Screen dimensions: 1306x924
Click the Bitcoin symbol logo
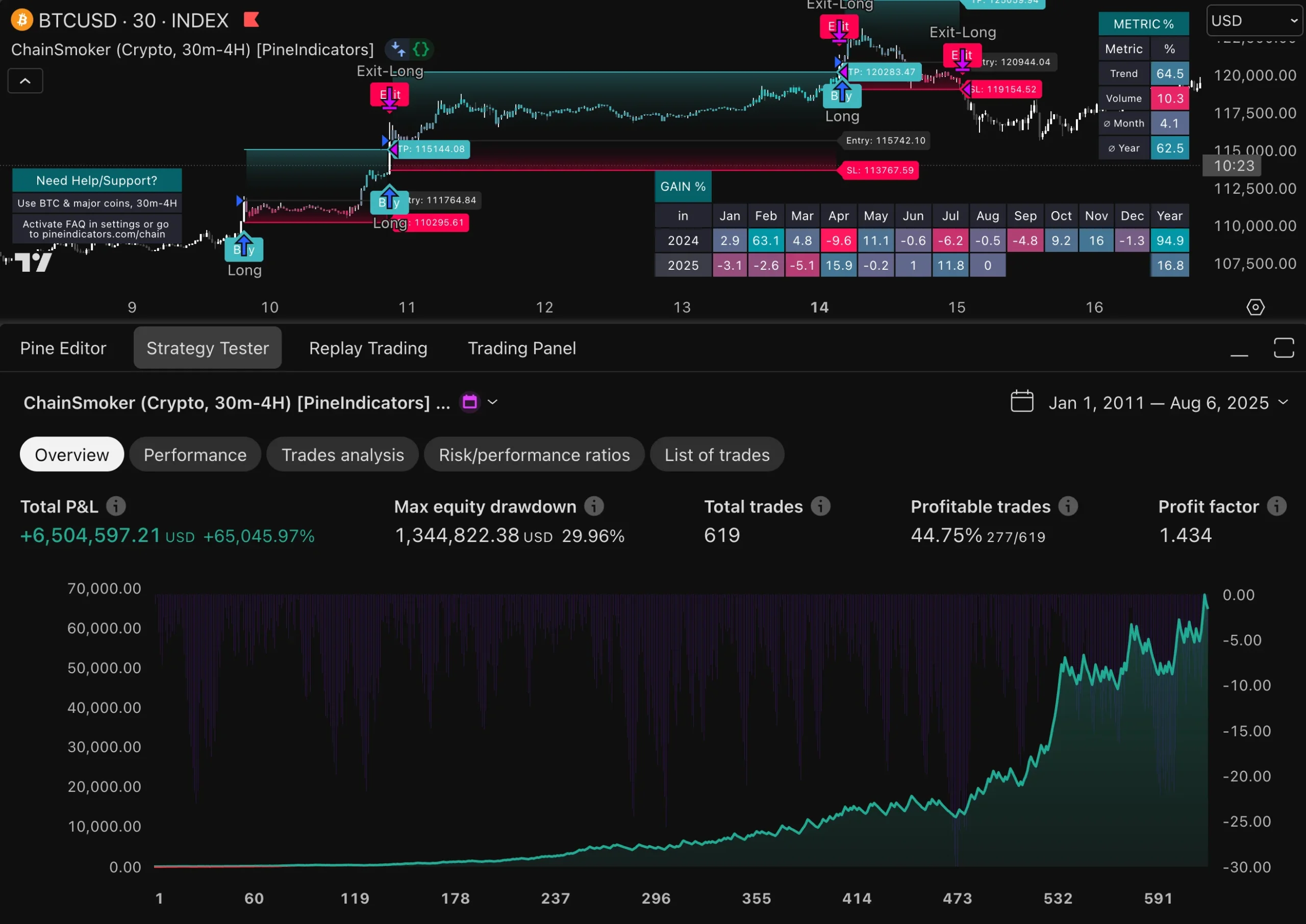pos(22,20)
